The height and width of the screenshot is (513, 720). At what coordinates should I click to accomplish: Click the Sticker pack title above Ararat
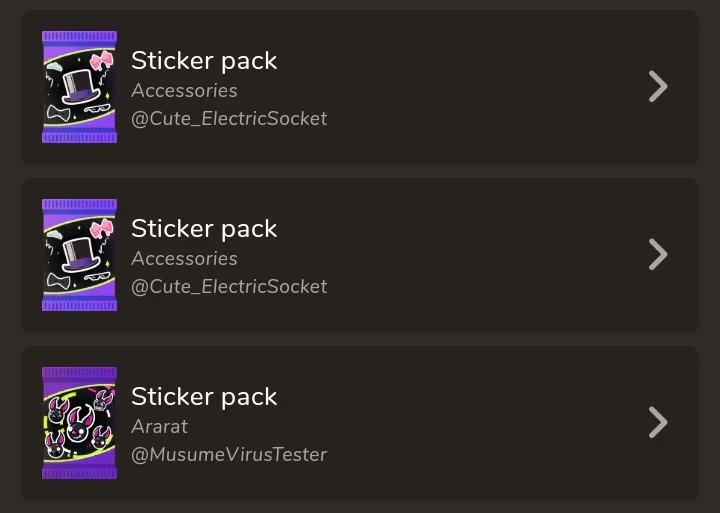[x=204, y=397]
